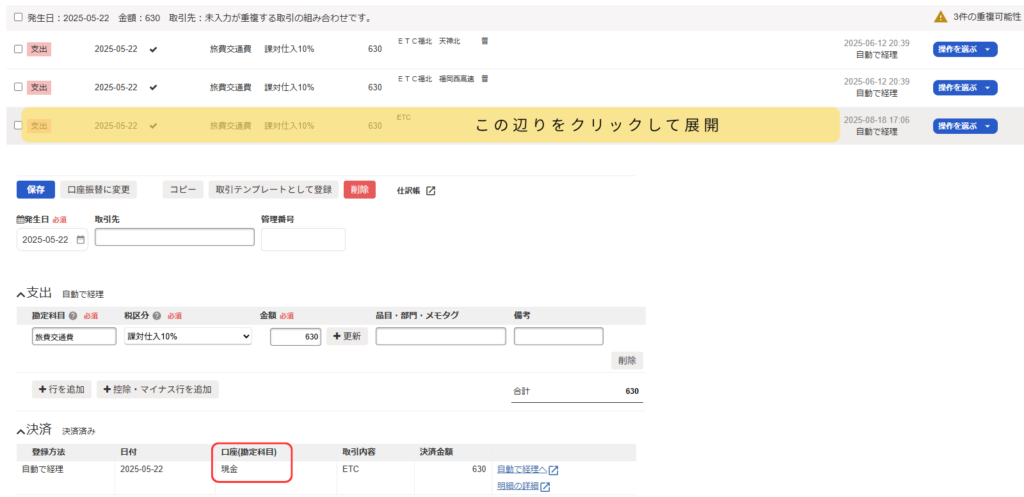
Task: Click the 行を追加 button
Action: (61, 389)
